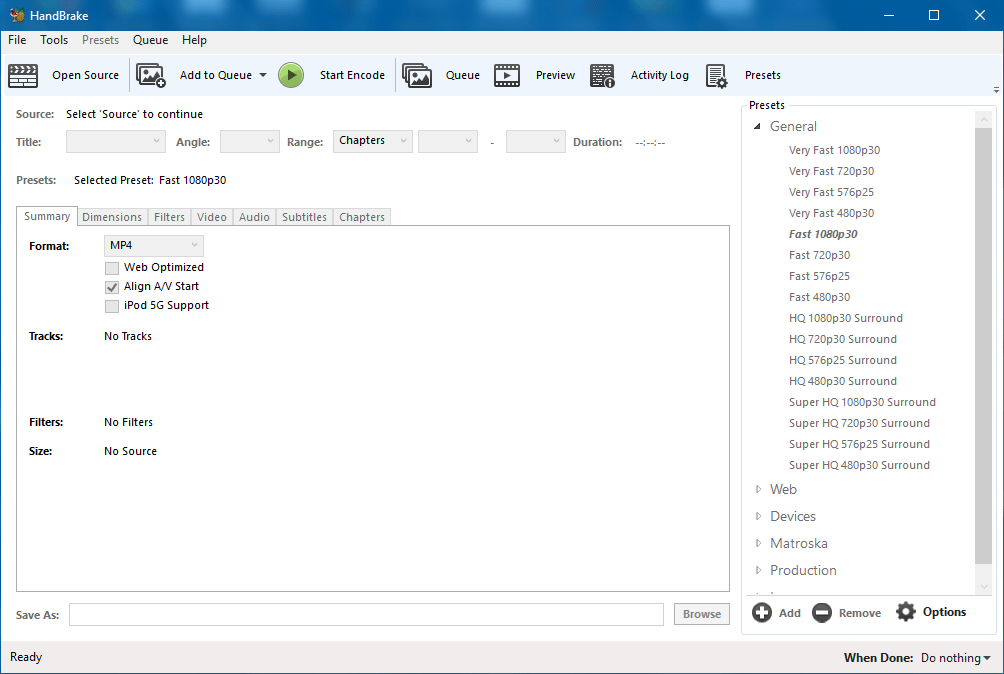
Task: Select the Fast 480p30 preset
Action: 820,297
